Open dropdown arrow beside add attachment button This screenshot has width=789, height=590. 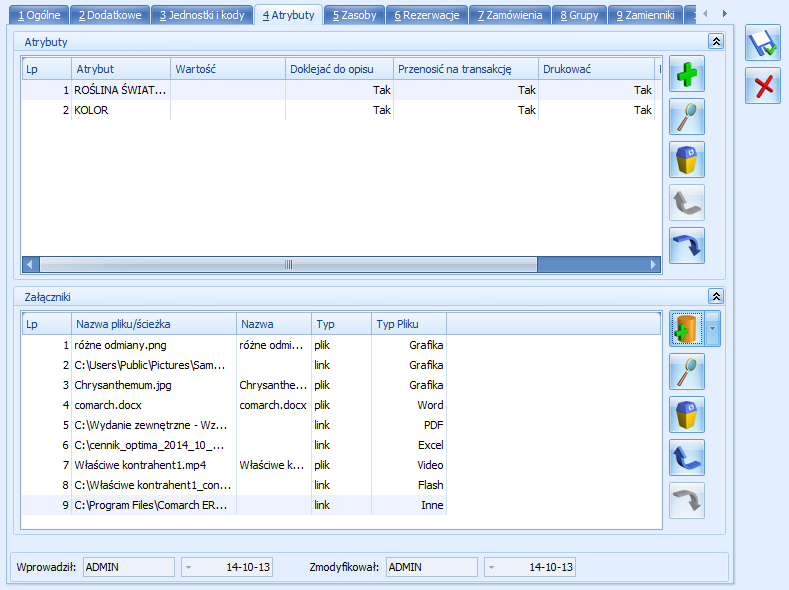click(x=713, y=329)
